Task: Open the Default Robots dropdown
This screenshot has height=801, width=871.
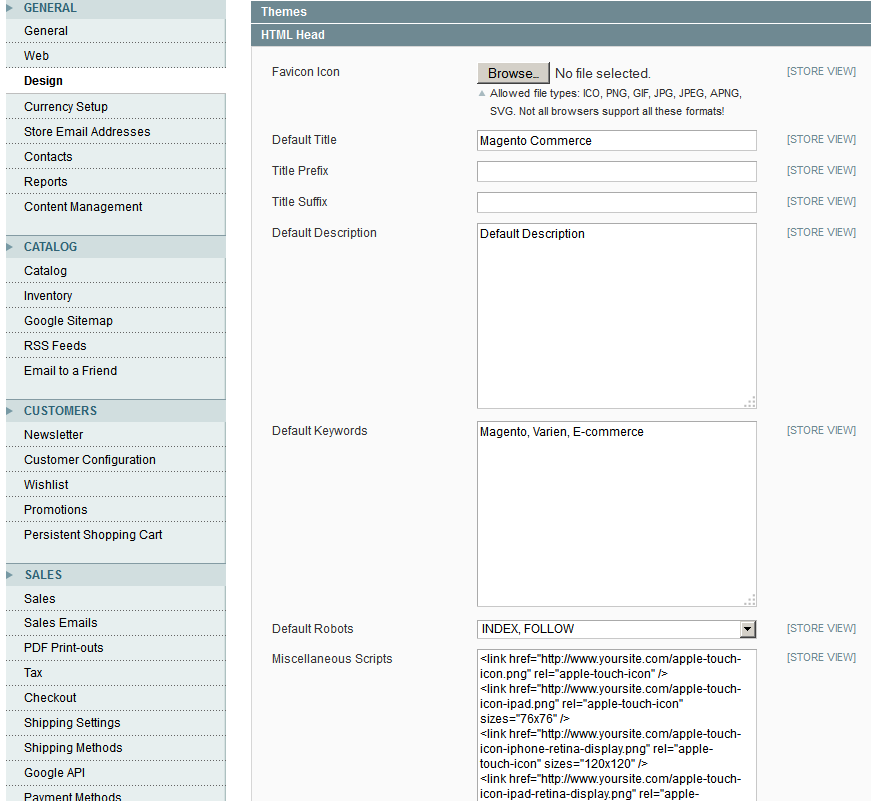Action: [x=747, y=629]
